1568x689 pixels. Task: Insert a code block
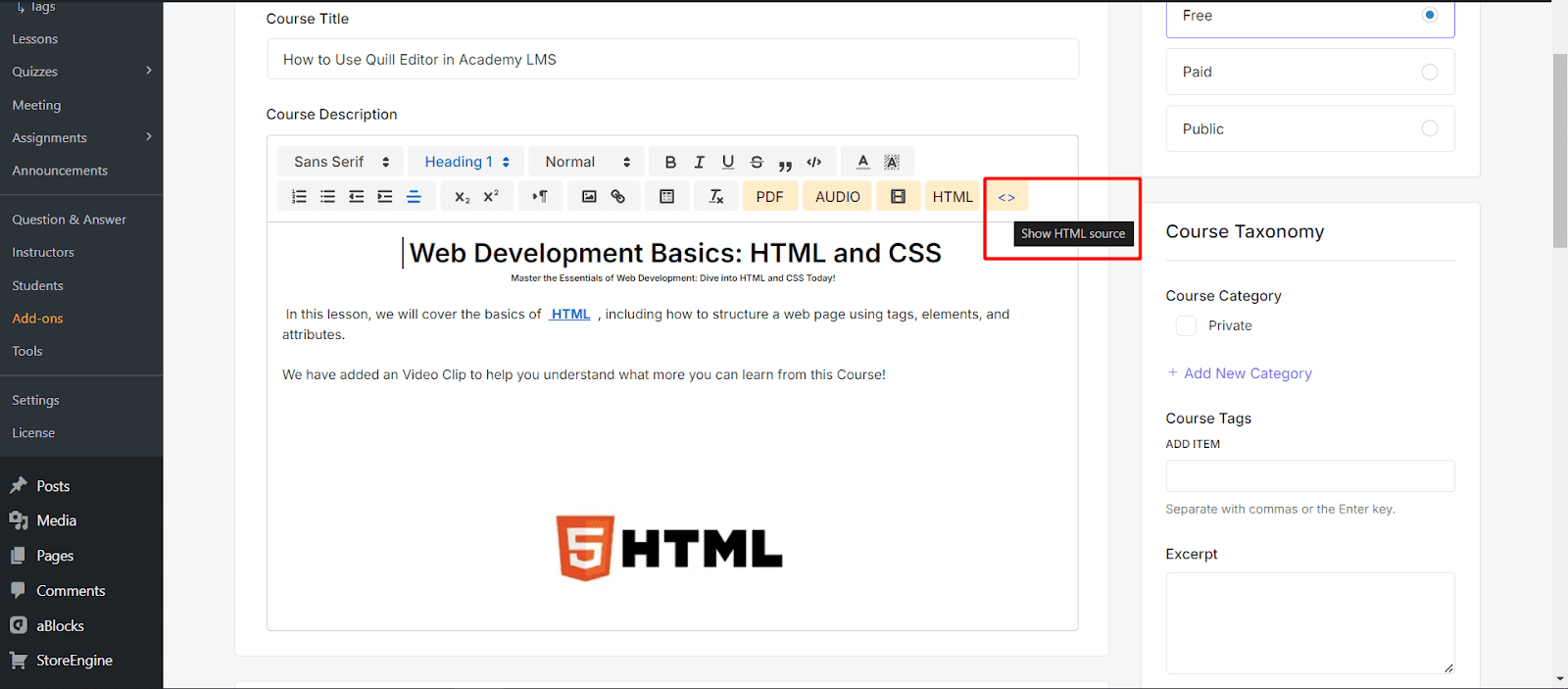coord(814,162)
